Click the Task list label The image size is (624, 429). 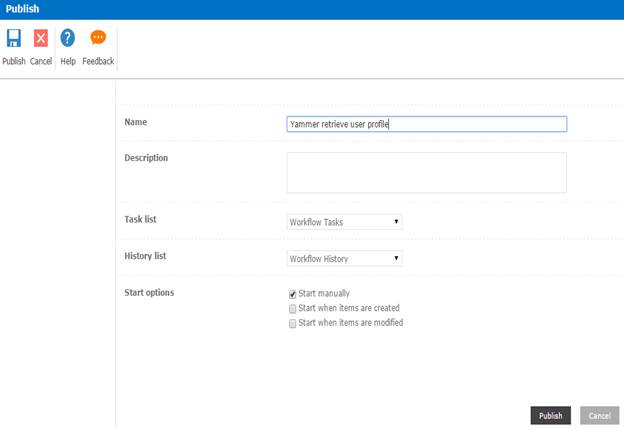click(x=140, y=219)
